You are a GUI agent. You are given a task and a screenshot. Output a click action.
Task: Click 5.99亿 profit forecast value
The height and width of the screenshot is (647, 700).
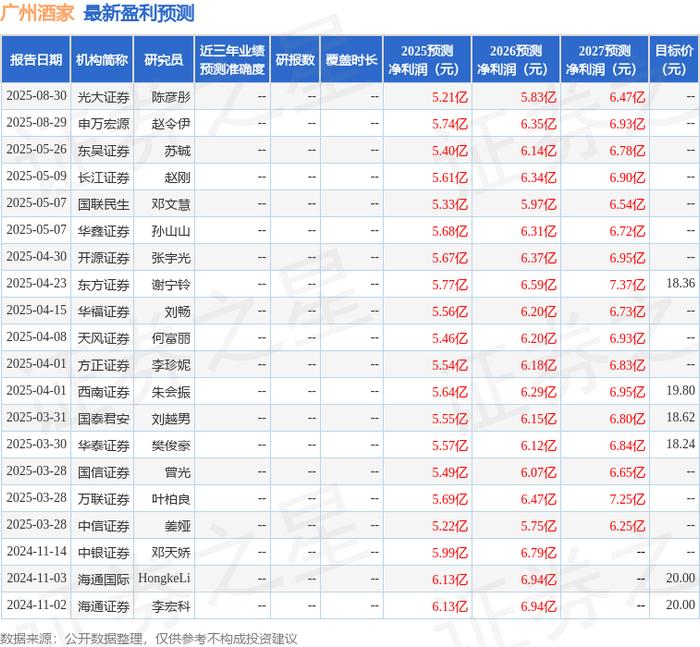pos(450,552)
